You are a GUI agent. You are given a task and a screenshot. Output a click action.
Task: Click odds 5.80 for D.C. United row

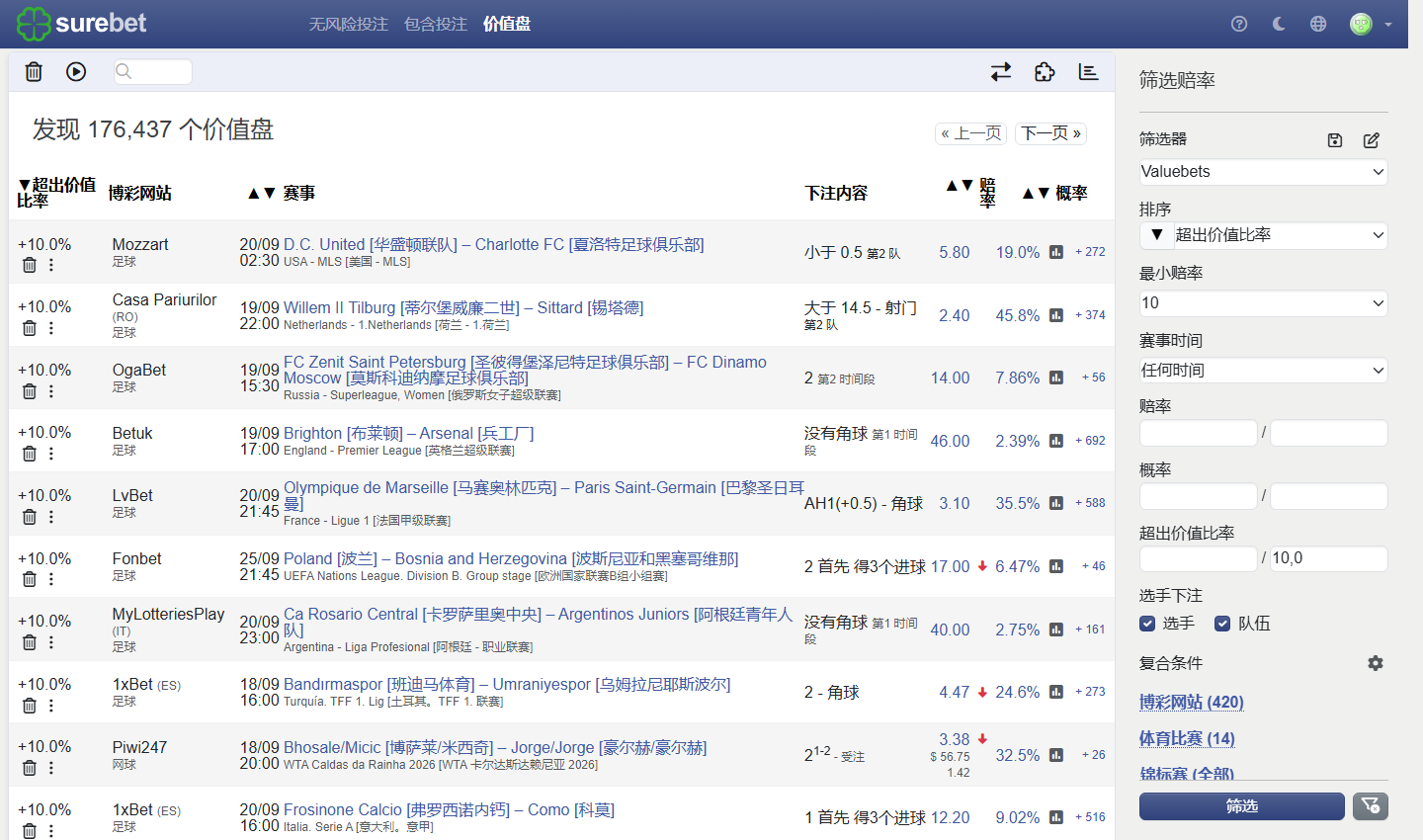pyautogui.click(x=955, y=252)
